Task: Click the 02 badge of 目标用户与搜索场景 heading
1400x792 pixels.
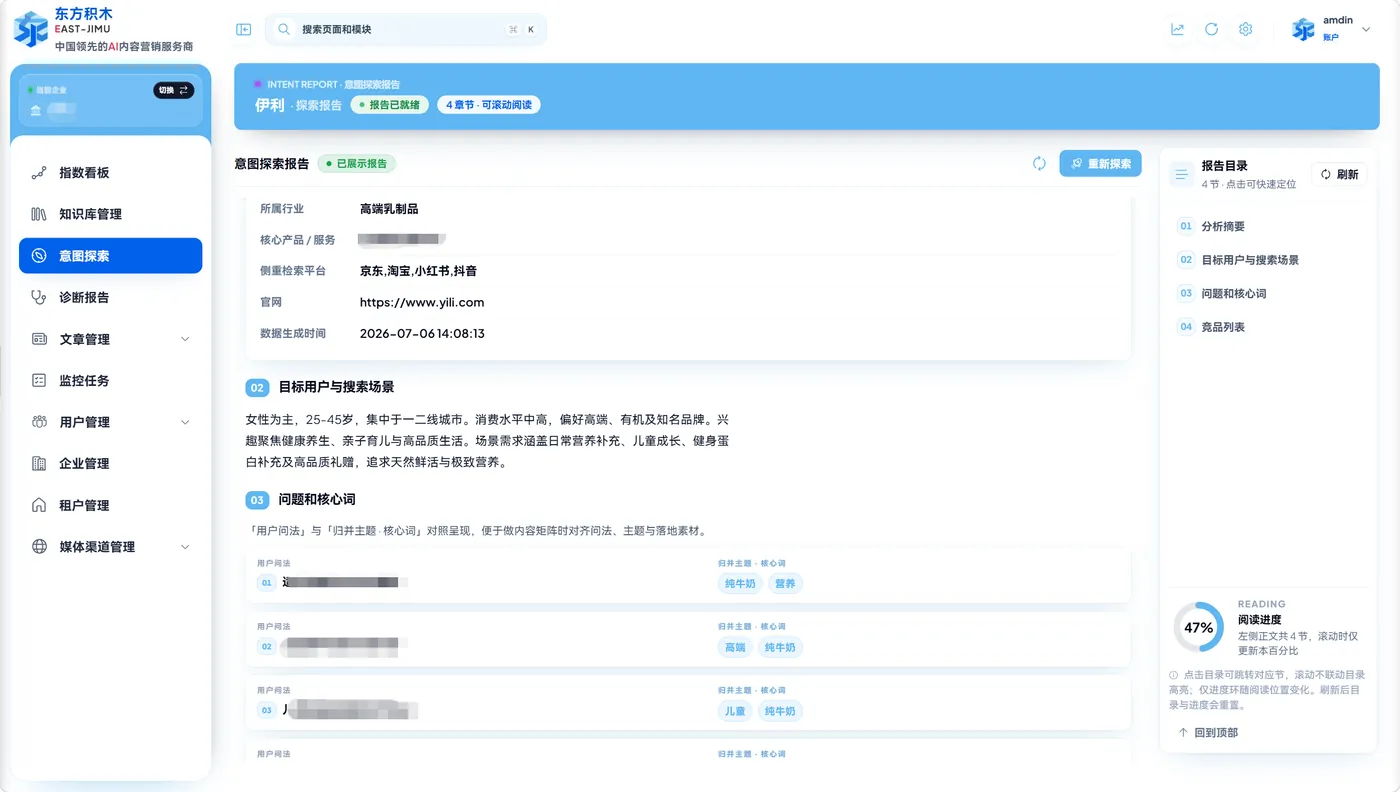Action: [x=257, y=387]
